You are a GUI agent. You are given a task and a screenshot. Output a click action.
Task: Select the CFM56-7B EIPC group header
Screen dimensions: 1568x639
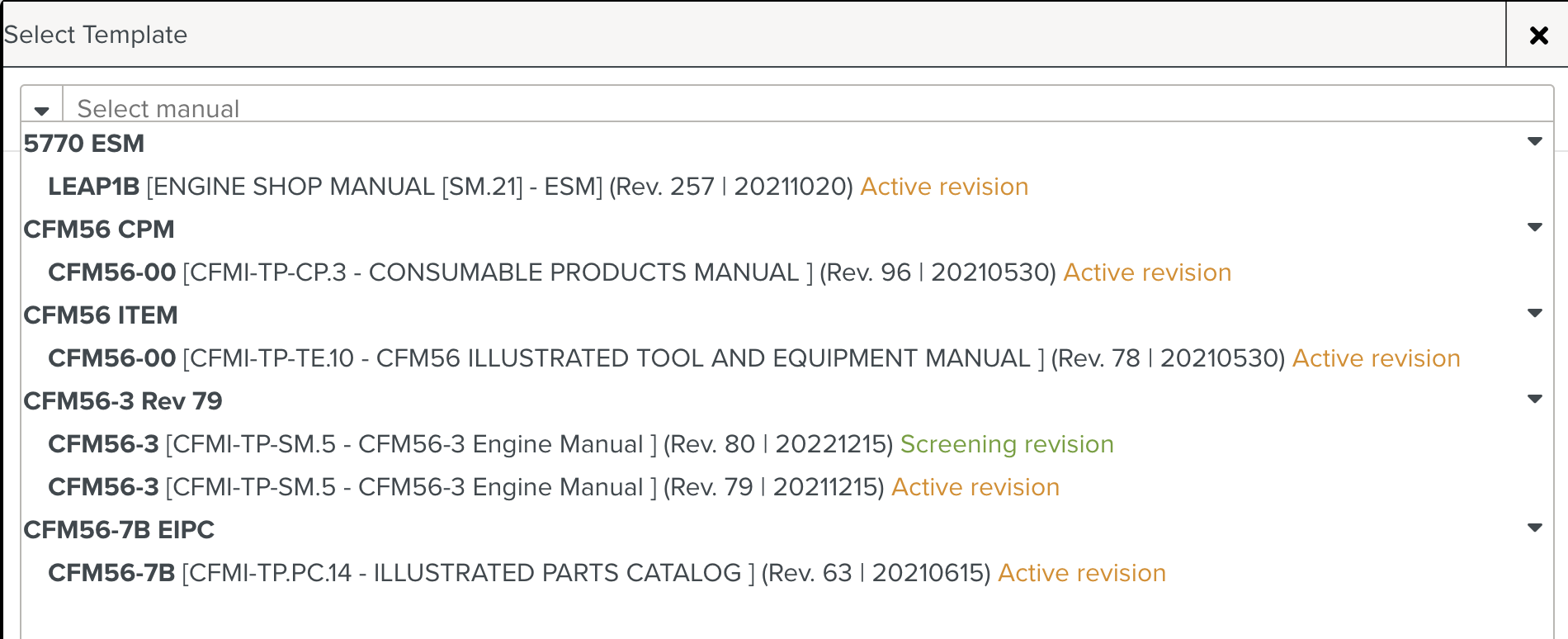[x=119, y=530]
